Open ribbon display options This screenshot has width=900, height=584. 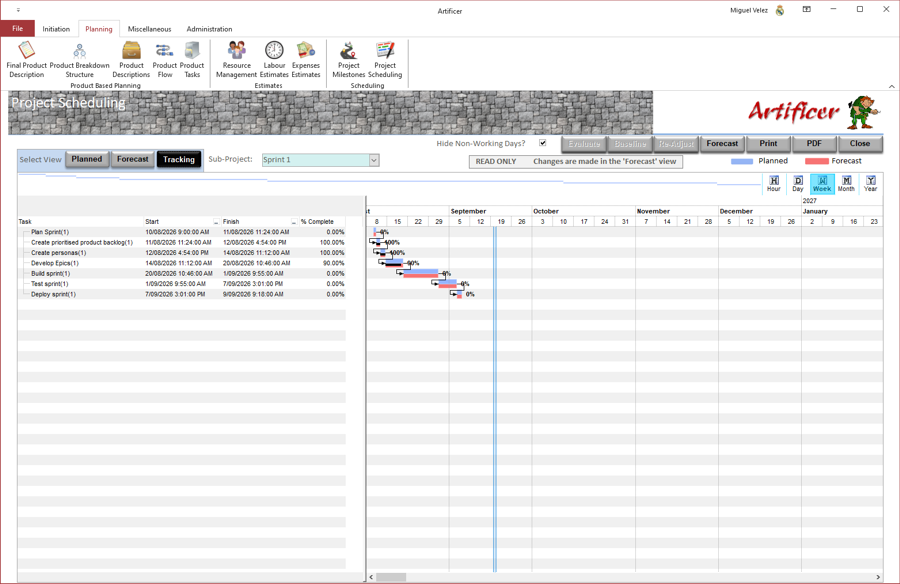(806, 10)
